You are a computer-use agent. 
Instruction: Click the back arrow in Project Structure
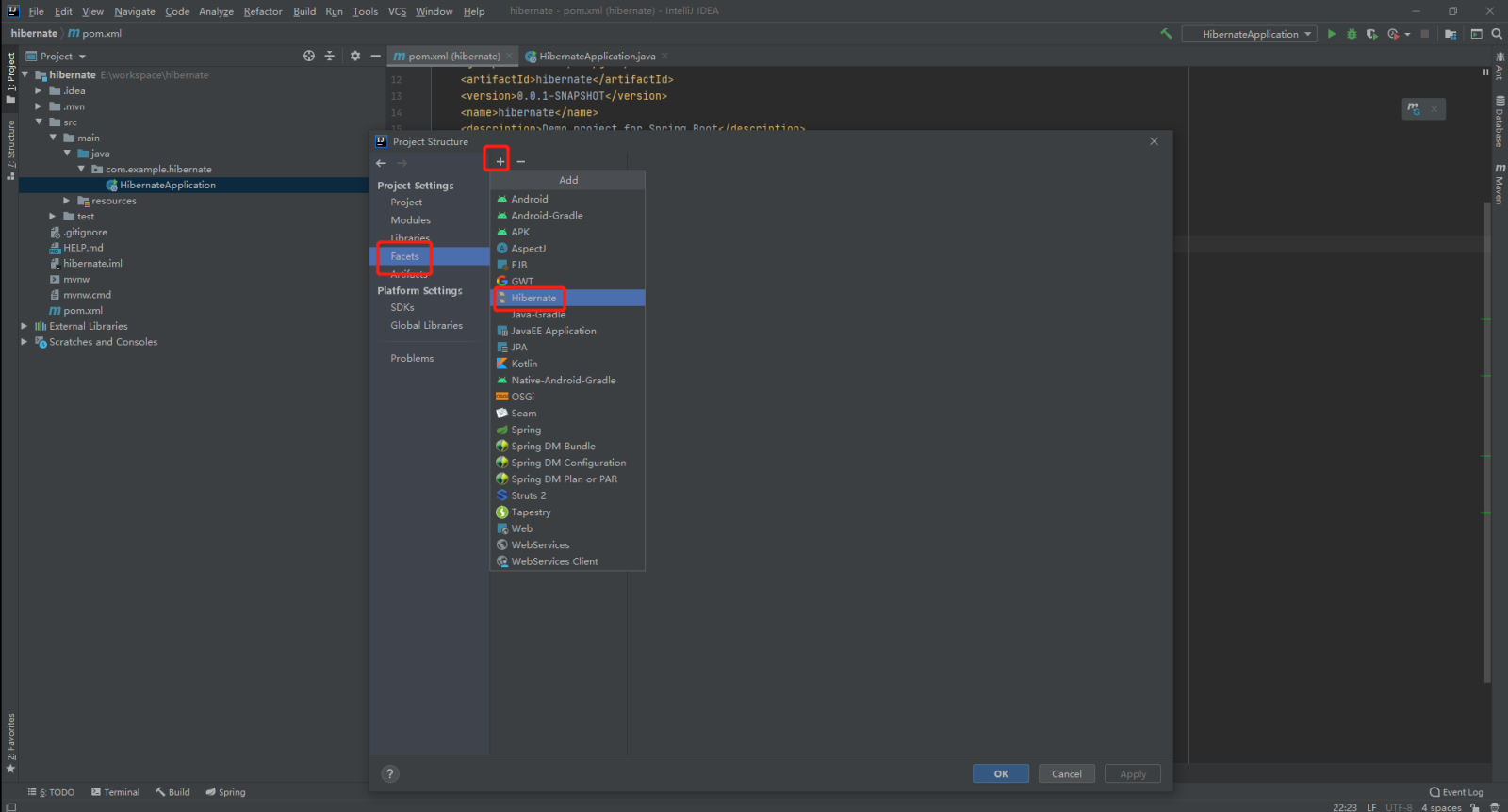click(382, 163)
